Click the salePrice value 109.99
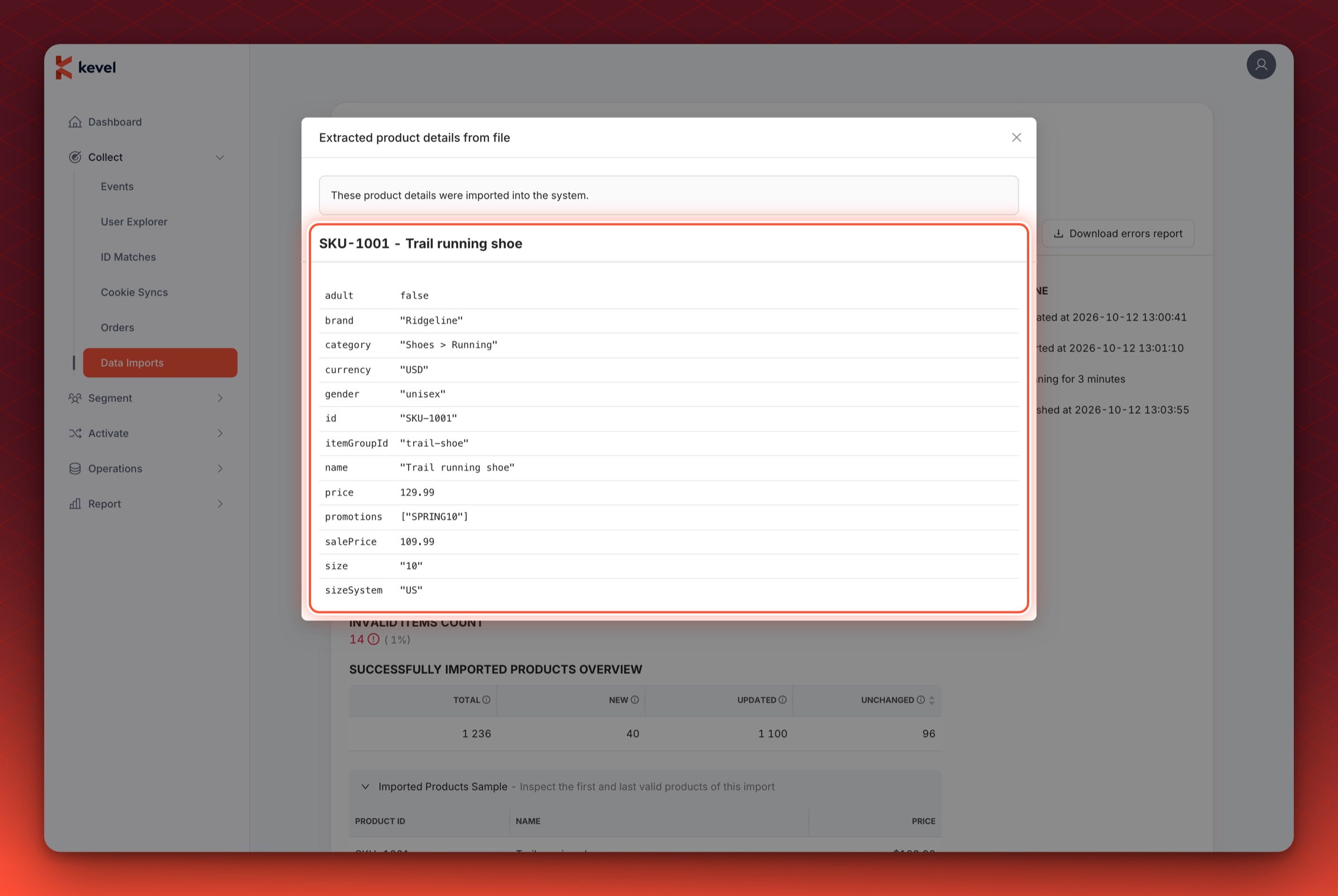The height and width of the screenshot is (896, 1338). 417,542
